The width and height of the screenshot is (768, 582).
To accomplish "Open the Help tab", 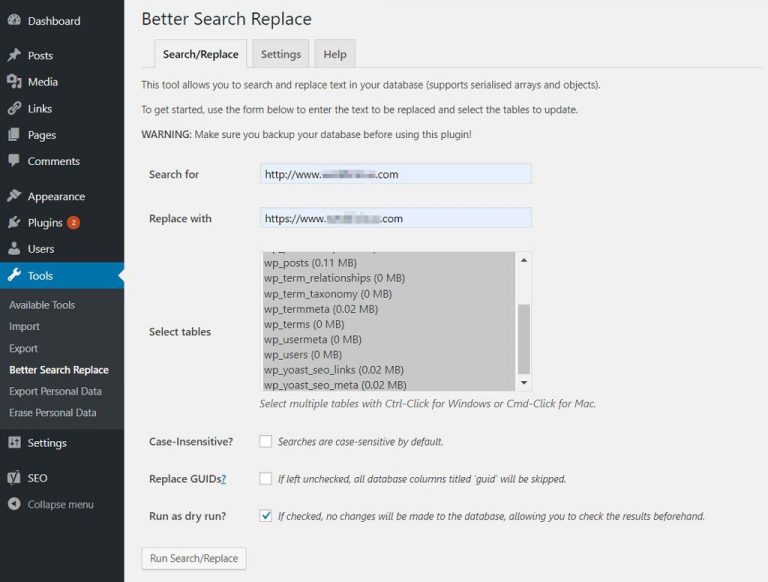I will point(335,55).
